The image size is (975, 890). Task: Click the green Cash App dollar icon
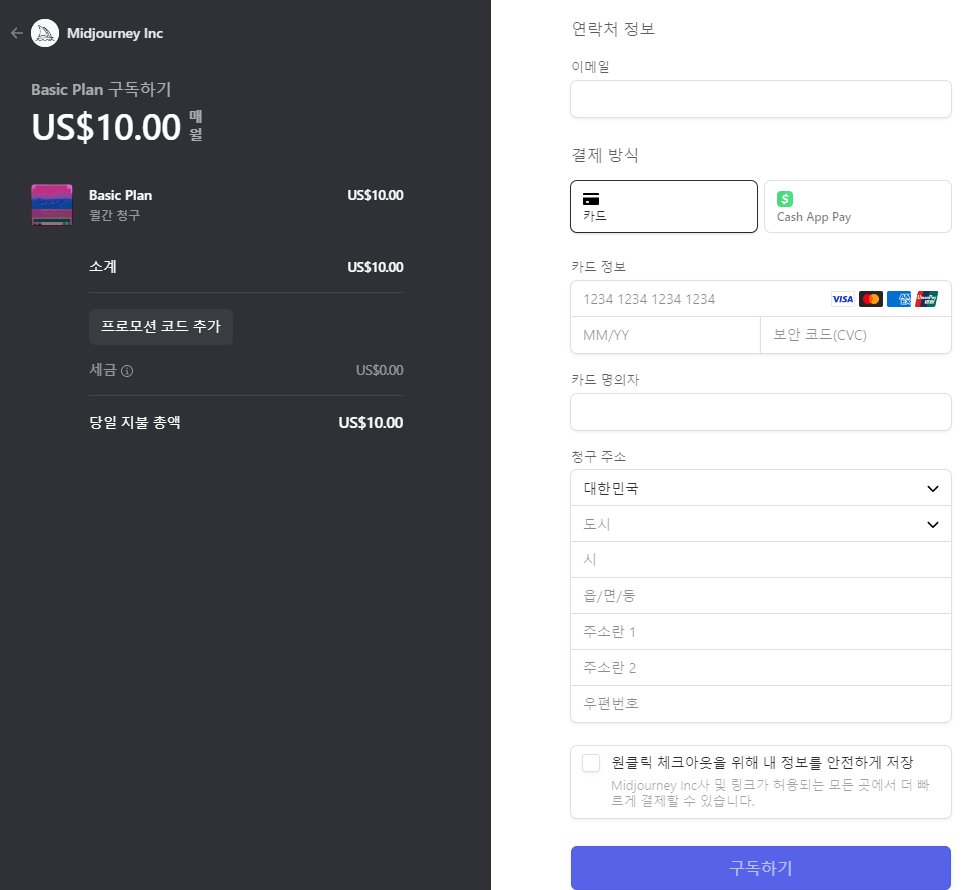point(784,199)
